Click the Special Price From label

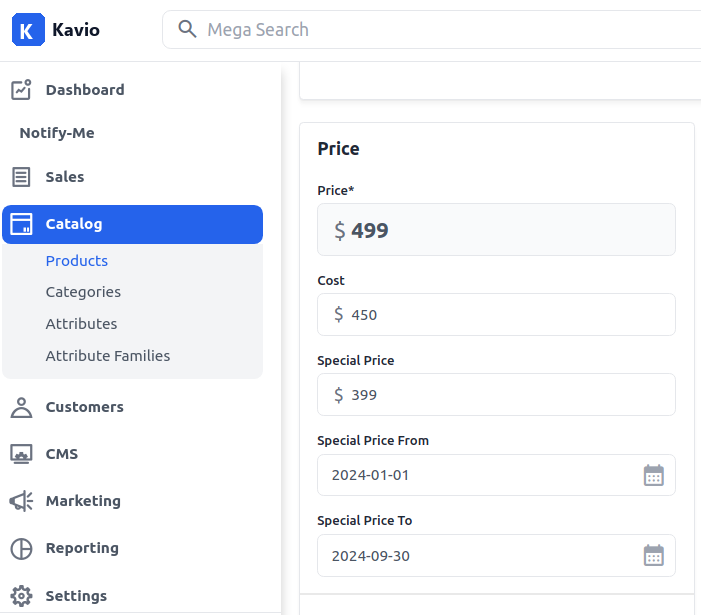[373, 441]
